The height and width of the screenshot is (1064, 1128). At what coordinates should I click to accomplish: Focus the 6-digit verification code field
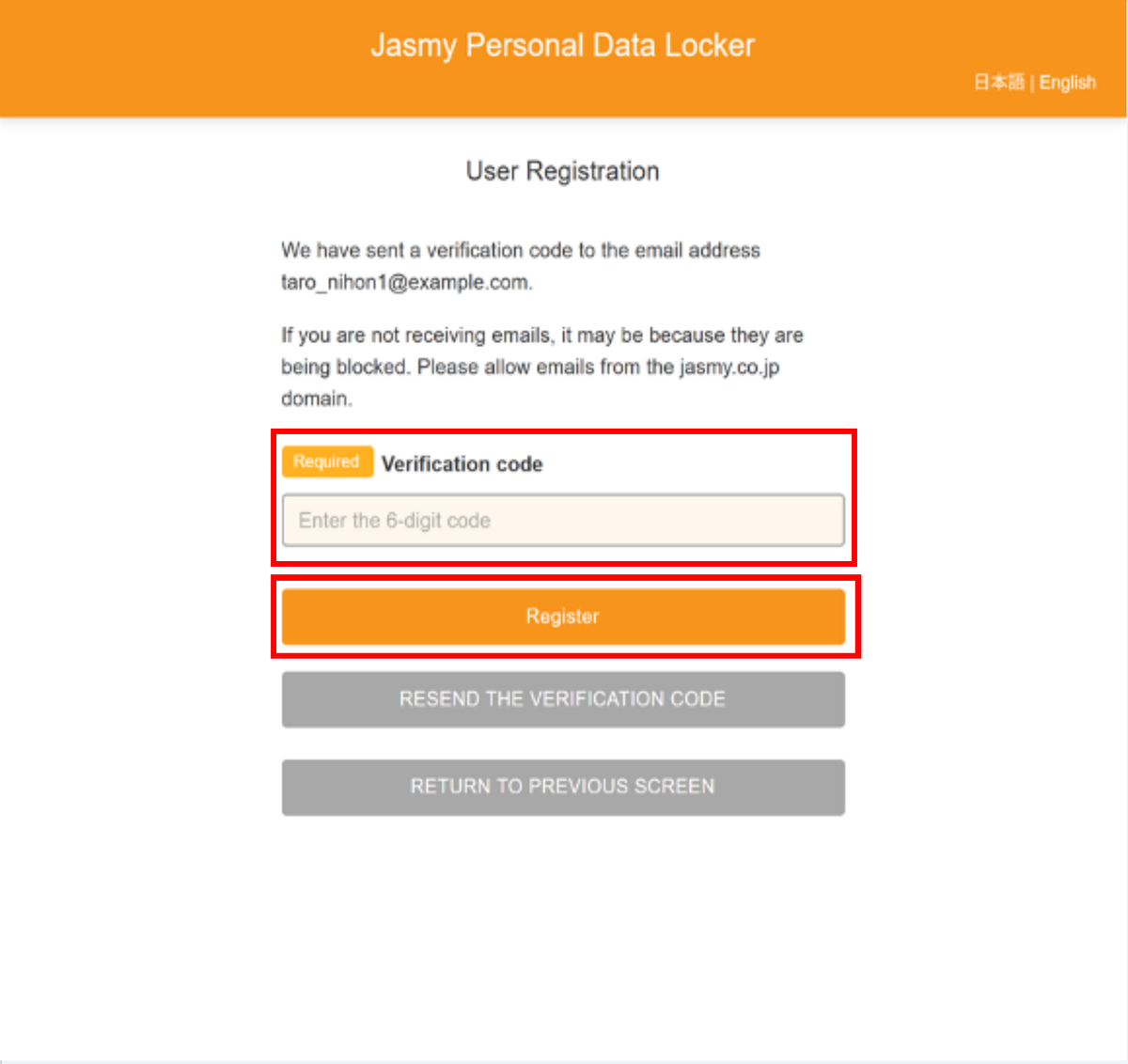point(563,520)
